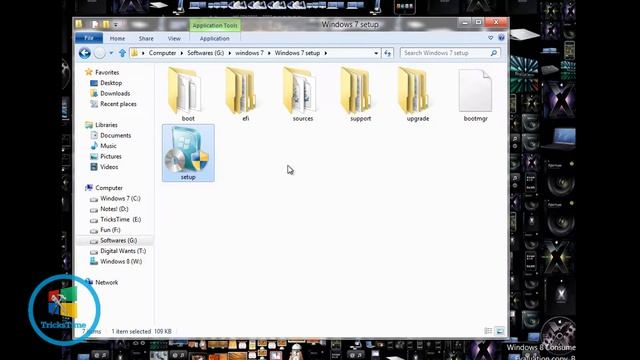Select the setup application icon
The height and width of the screenshot is (360, 640).
point(188,153)
